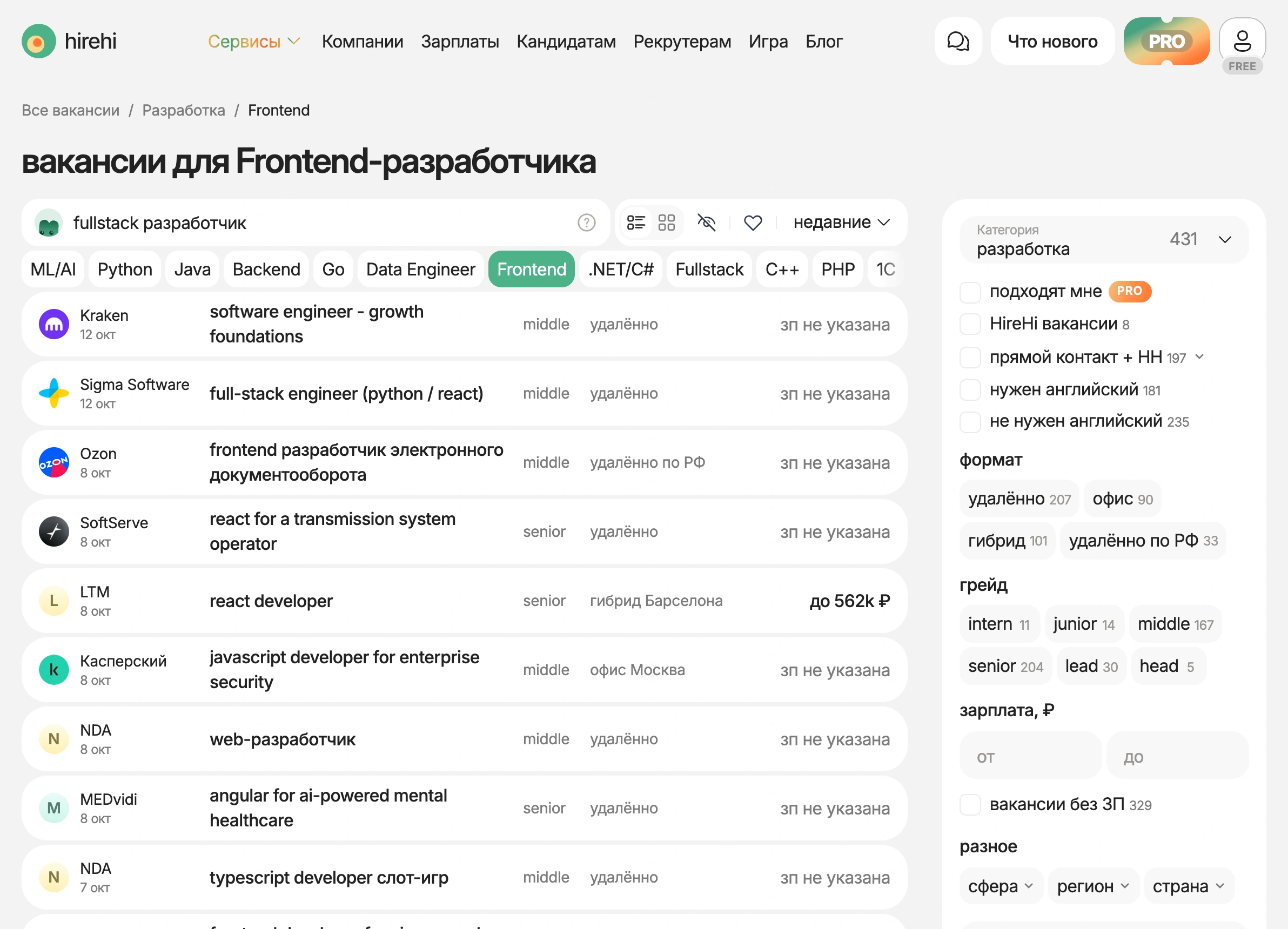Open the Сервисы dropdown menu
1288x929 pixels.
coord(254,42)
